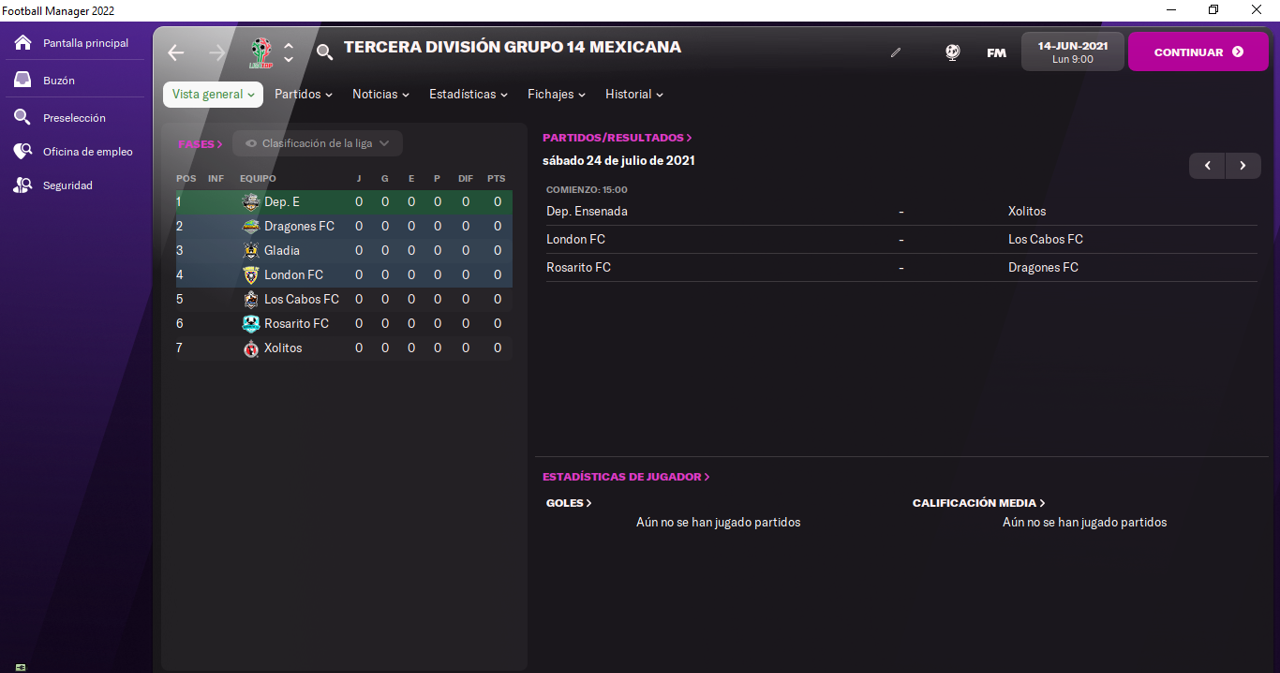The height and width of the screenshot is (673, 1280).
Task: Click Dragones FC club badge in standings
Action: click(251, 226)
